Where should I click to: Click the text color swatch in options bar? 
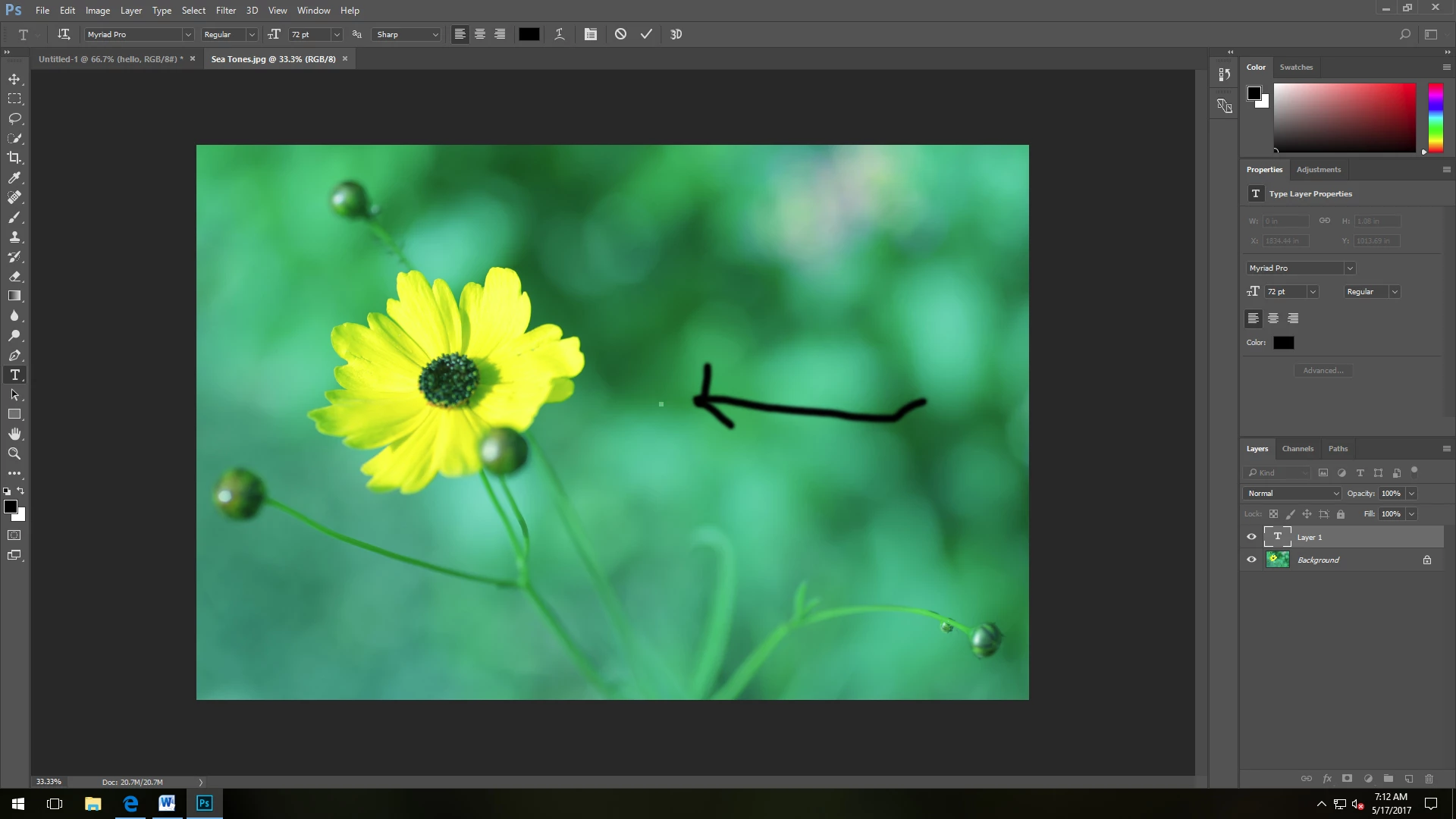pos(529,34)
